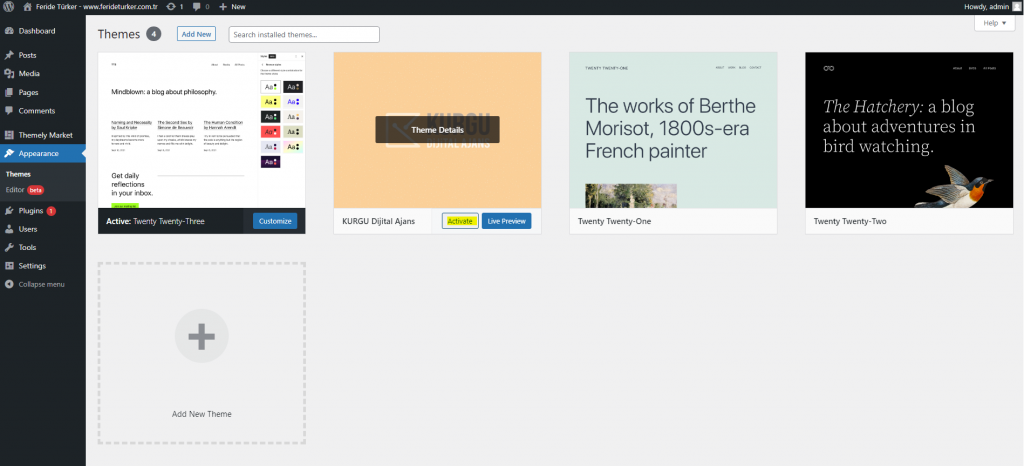
Task: Click Customize for Twenty Twenty-Three
Action: tap(275, 221)
